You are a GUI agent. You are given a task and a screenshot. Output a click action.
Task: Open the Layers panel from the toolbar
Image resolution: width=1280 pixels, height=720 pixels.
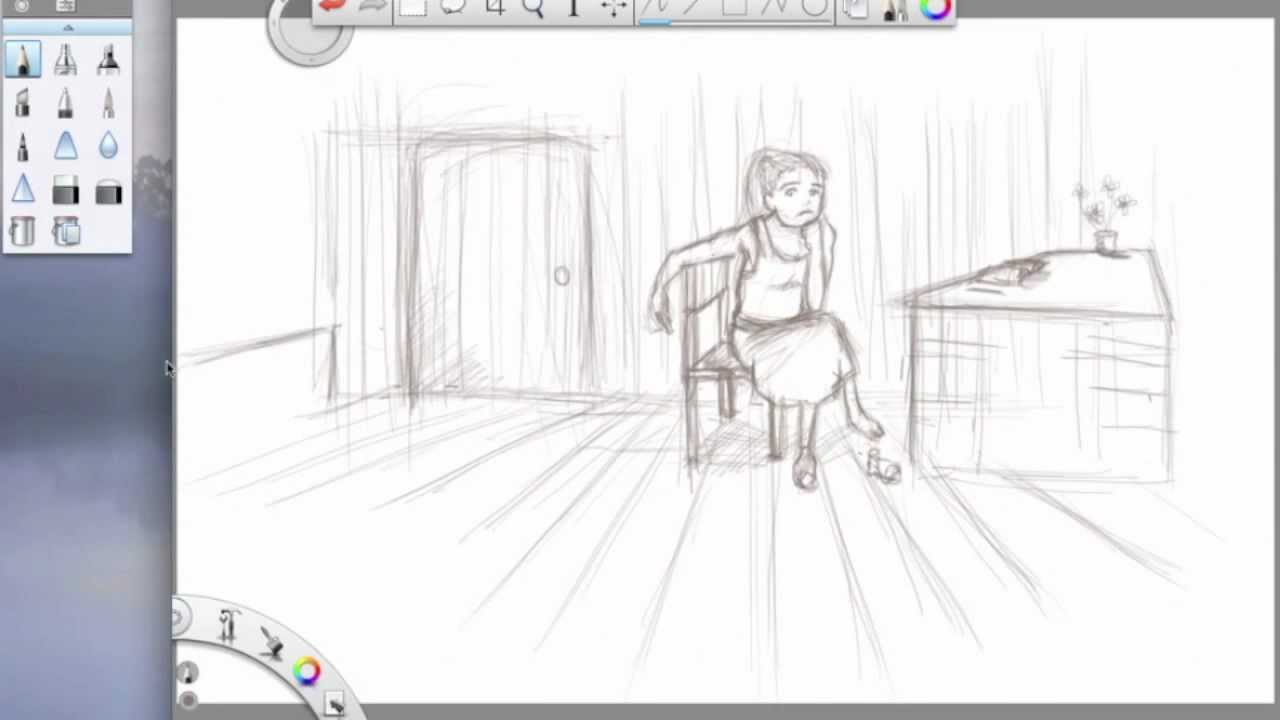point(856,9)
